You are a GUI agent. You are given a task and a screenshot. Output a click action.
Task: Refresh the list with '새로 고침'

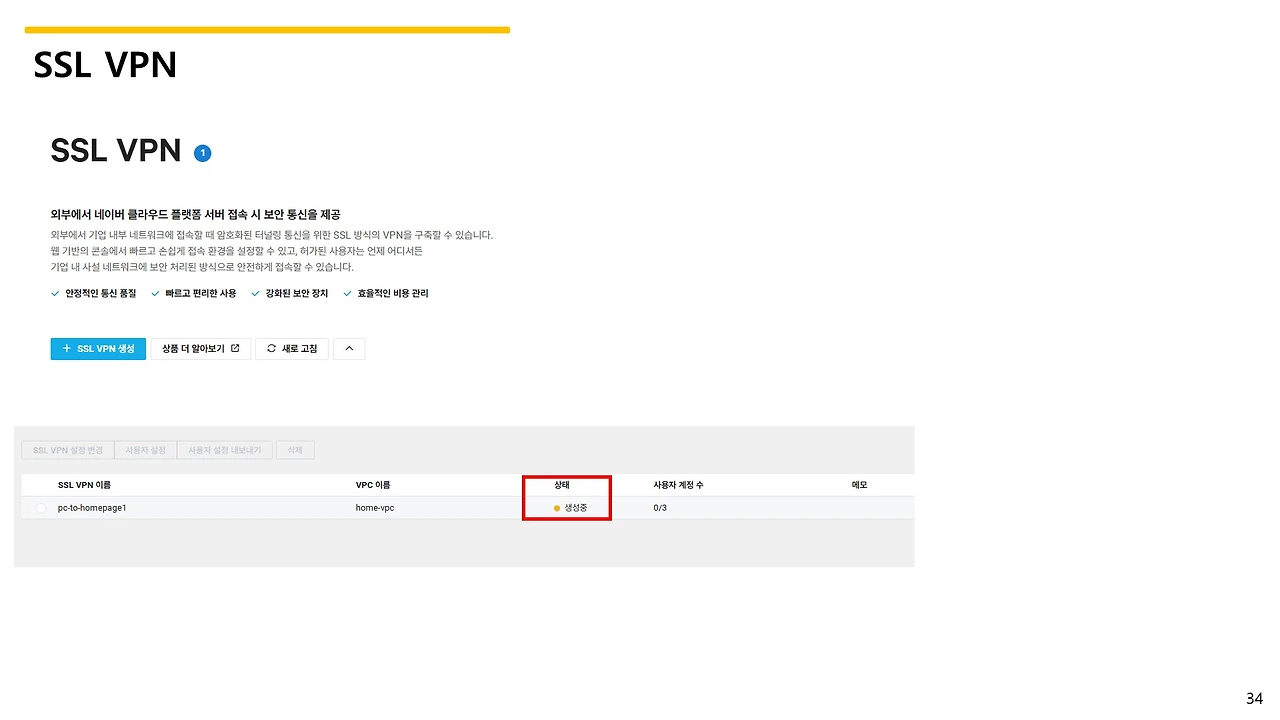tap(292, 349)
